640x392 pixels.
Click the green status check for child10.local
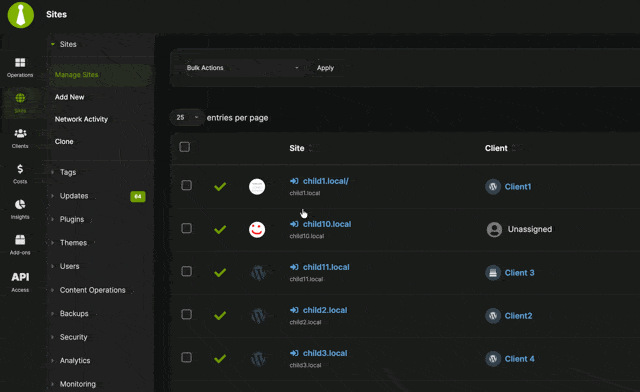[220, 229]
